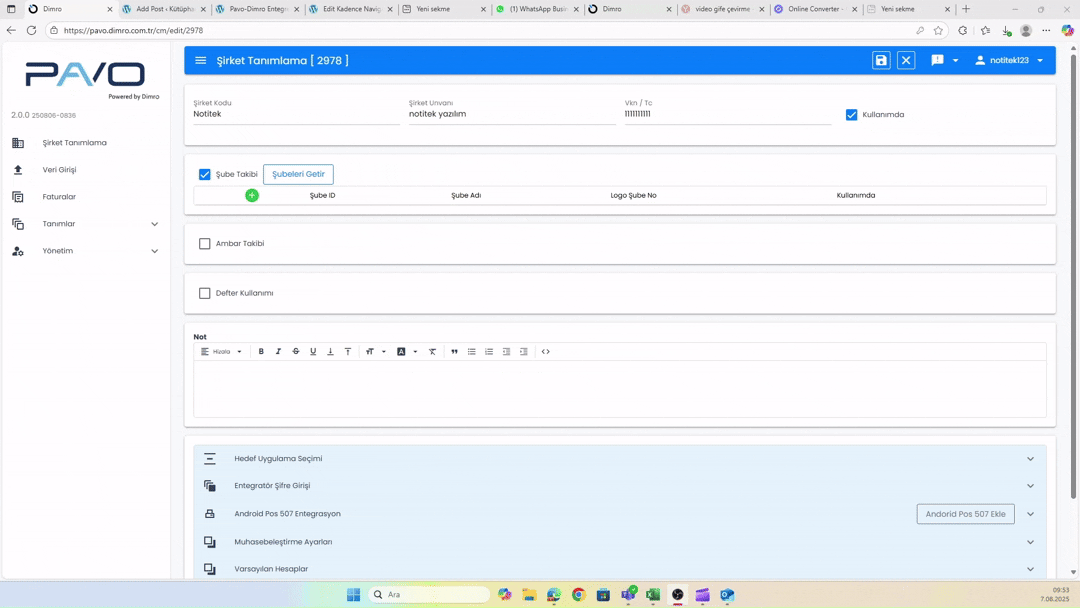The width and height of the screenshot is (1080, 608).
Task: Go to Veri Girişi in the sidebar
Action: pos(59,170)
